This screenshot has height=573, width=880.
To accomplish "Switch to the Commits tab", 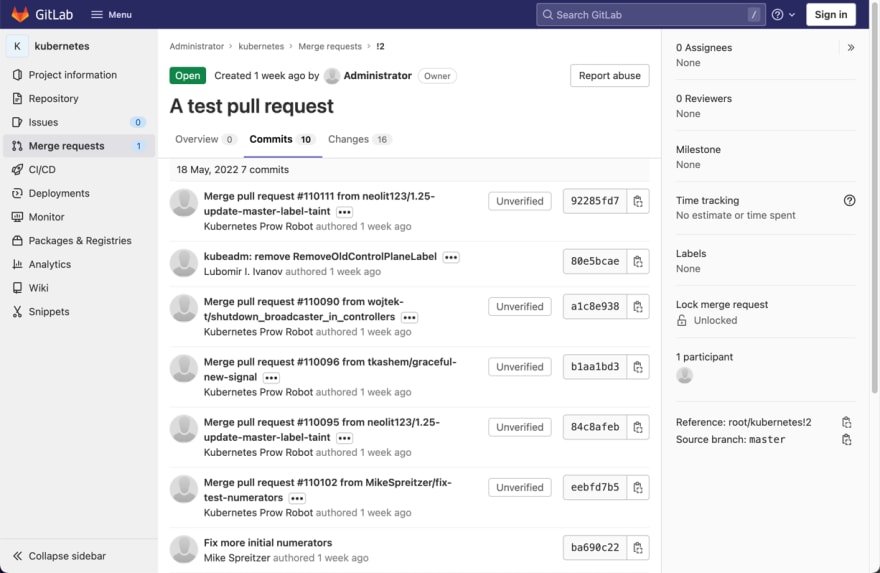I will pos(282,139).
